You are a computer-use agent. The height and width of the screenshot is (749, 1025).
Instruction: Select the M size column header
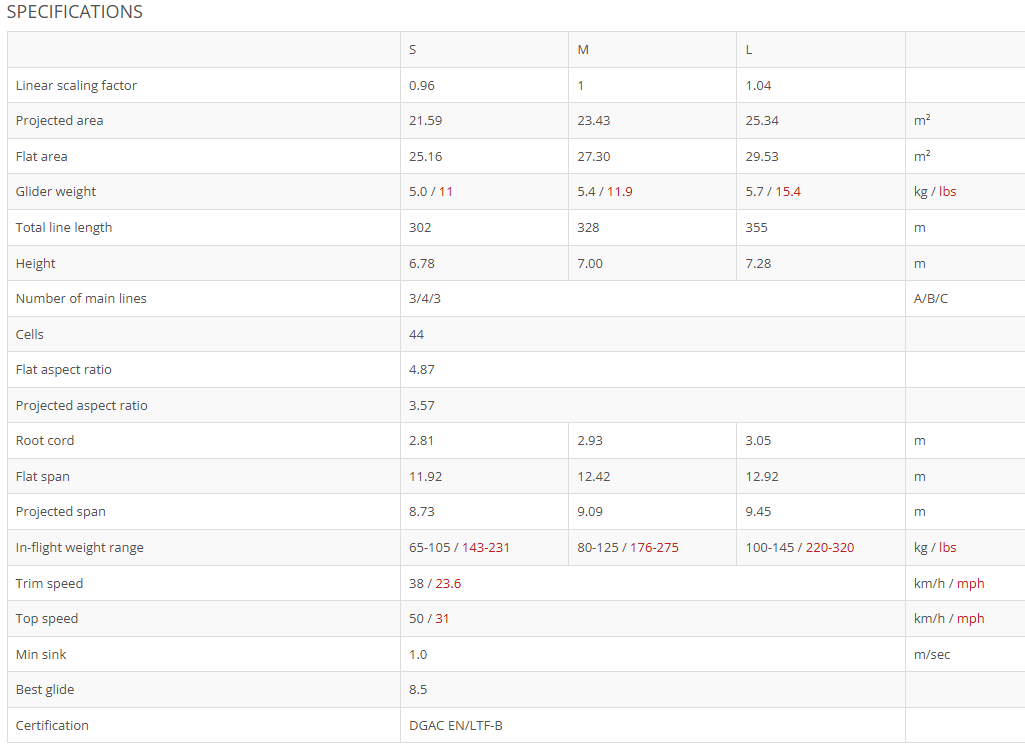point(583,50)
